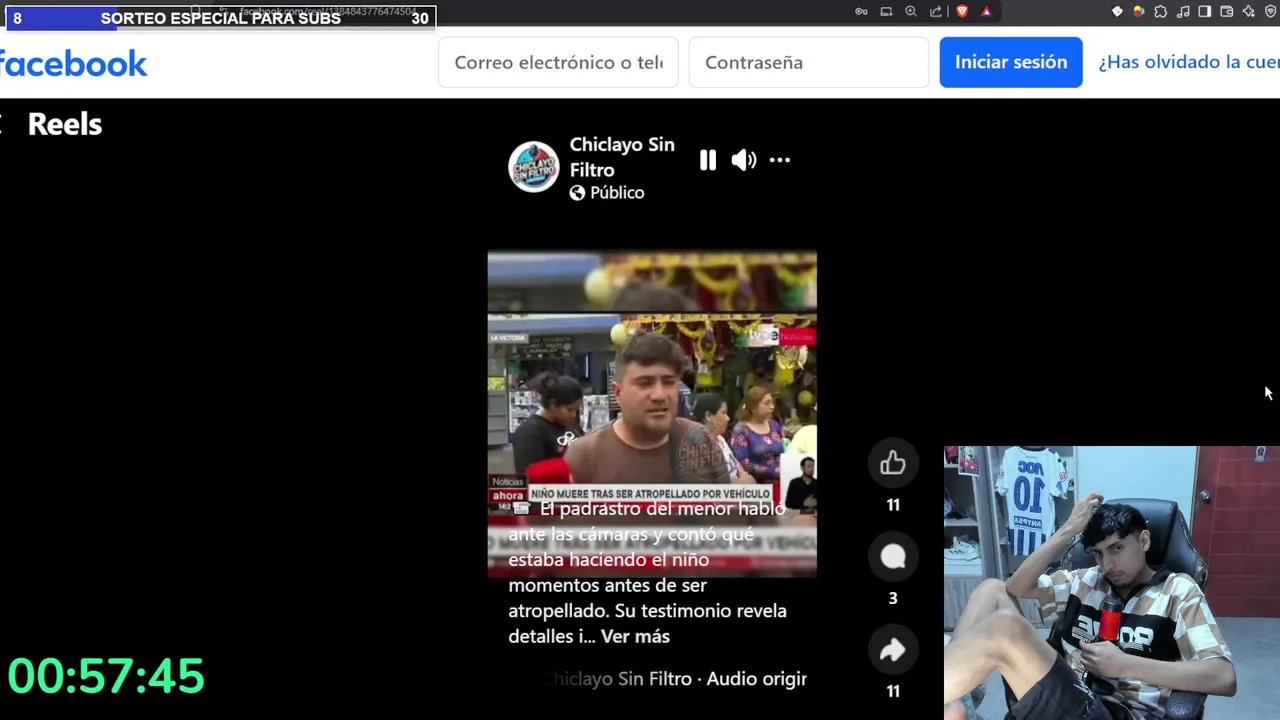
Task: Like the reel with thumbs-up icon
Action: (893, 463)
